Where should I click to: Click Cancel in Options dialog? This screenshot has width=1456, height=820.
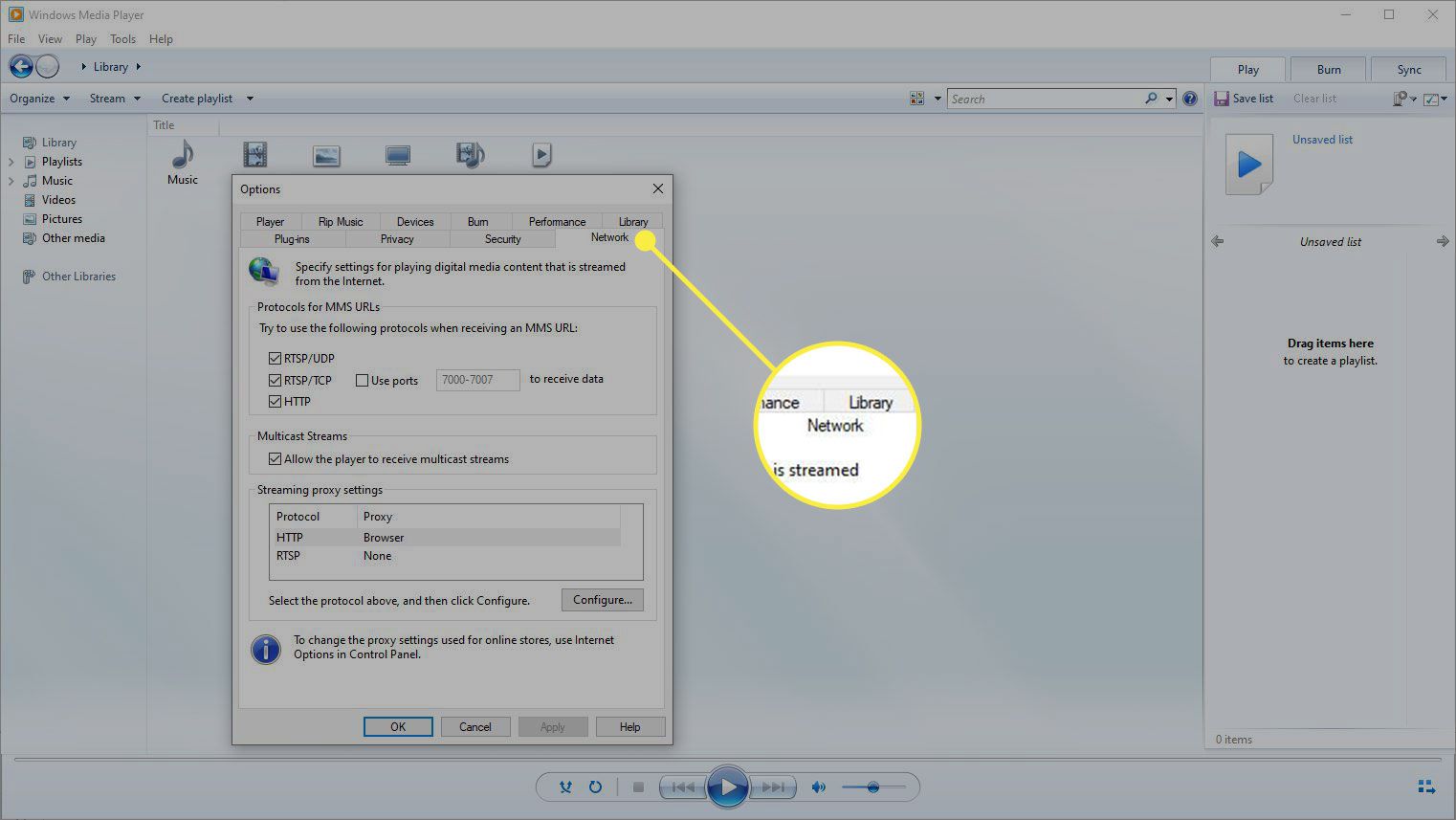[x=475, y=727]
